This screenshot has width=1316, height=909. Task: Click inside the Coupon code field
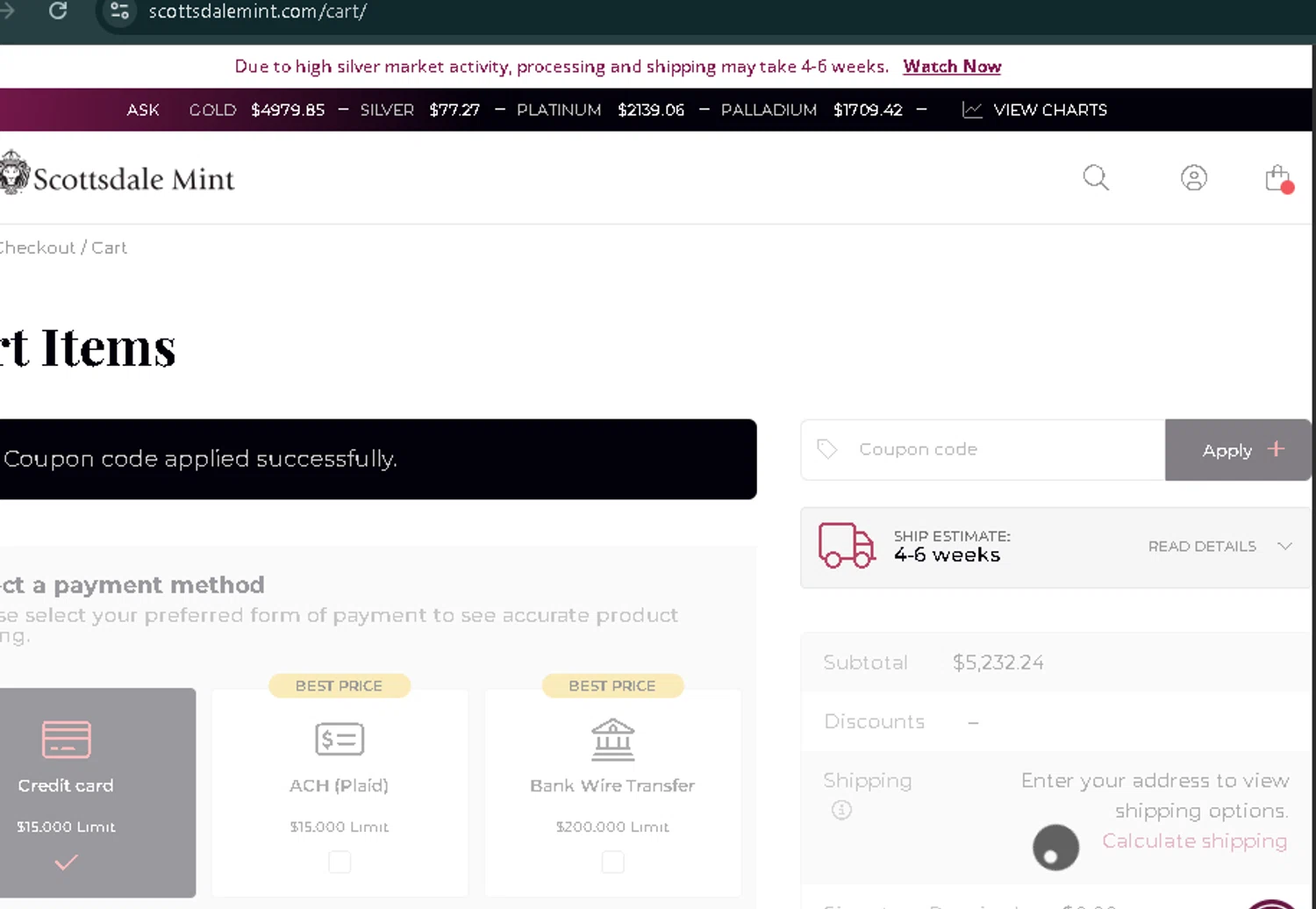[983, 449]
